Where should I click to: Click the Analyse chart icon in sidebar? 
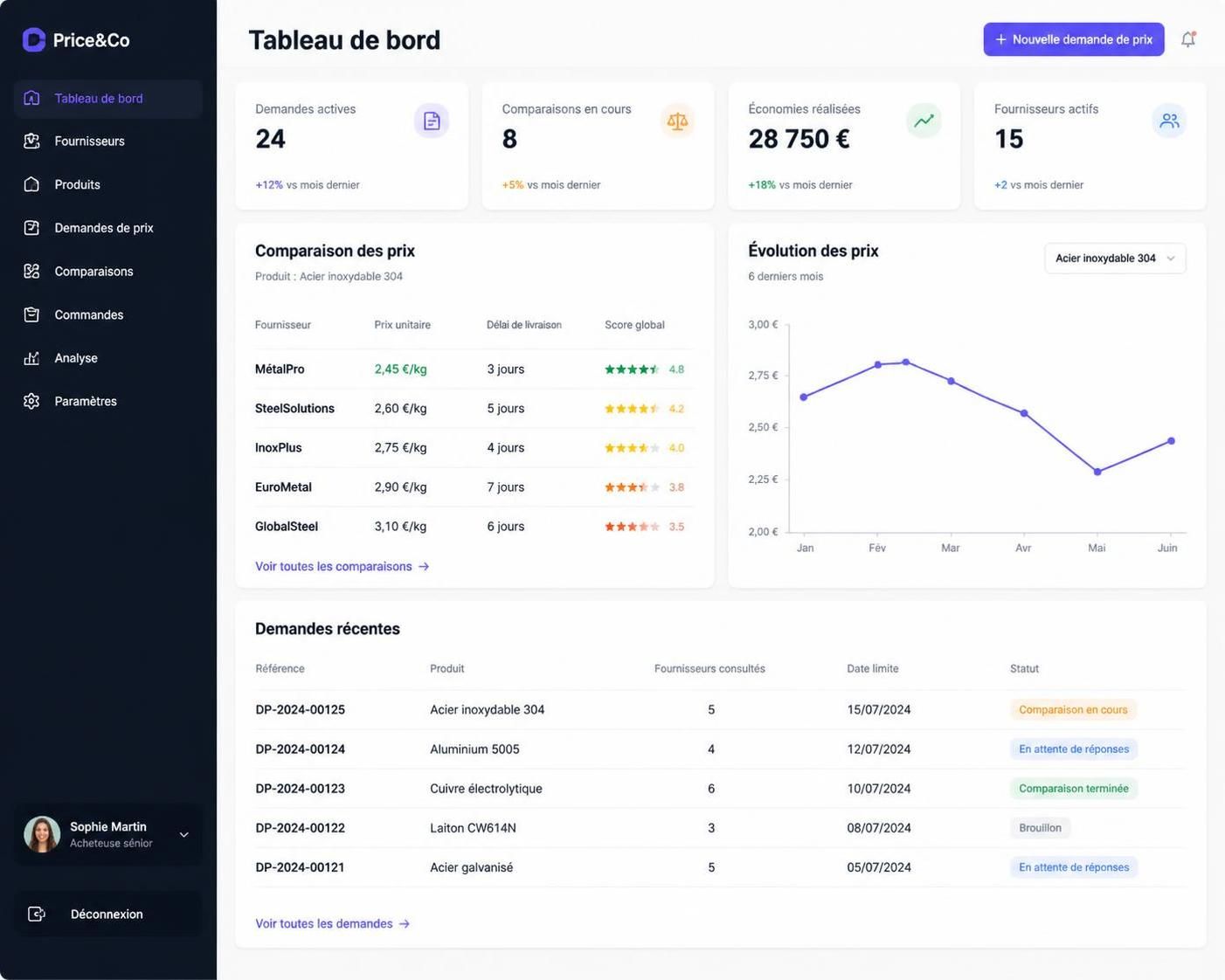point(31,358)
